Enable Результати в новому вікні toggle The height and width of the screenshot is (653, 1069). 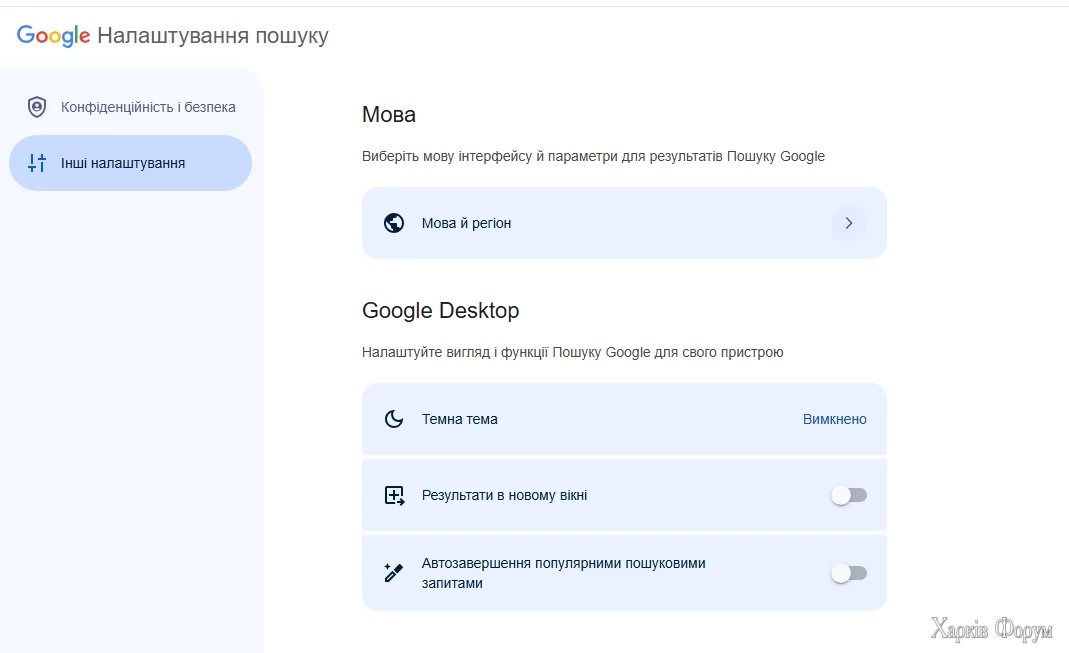pos(849,494)
